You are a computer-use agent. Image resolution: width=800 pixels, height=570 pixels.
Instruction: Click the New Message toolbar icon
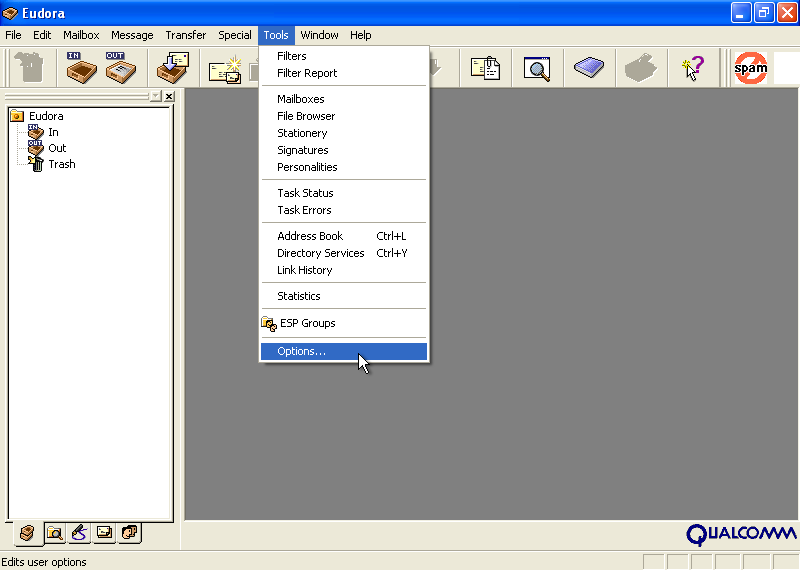coord(225,69)
